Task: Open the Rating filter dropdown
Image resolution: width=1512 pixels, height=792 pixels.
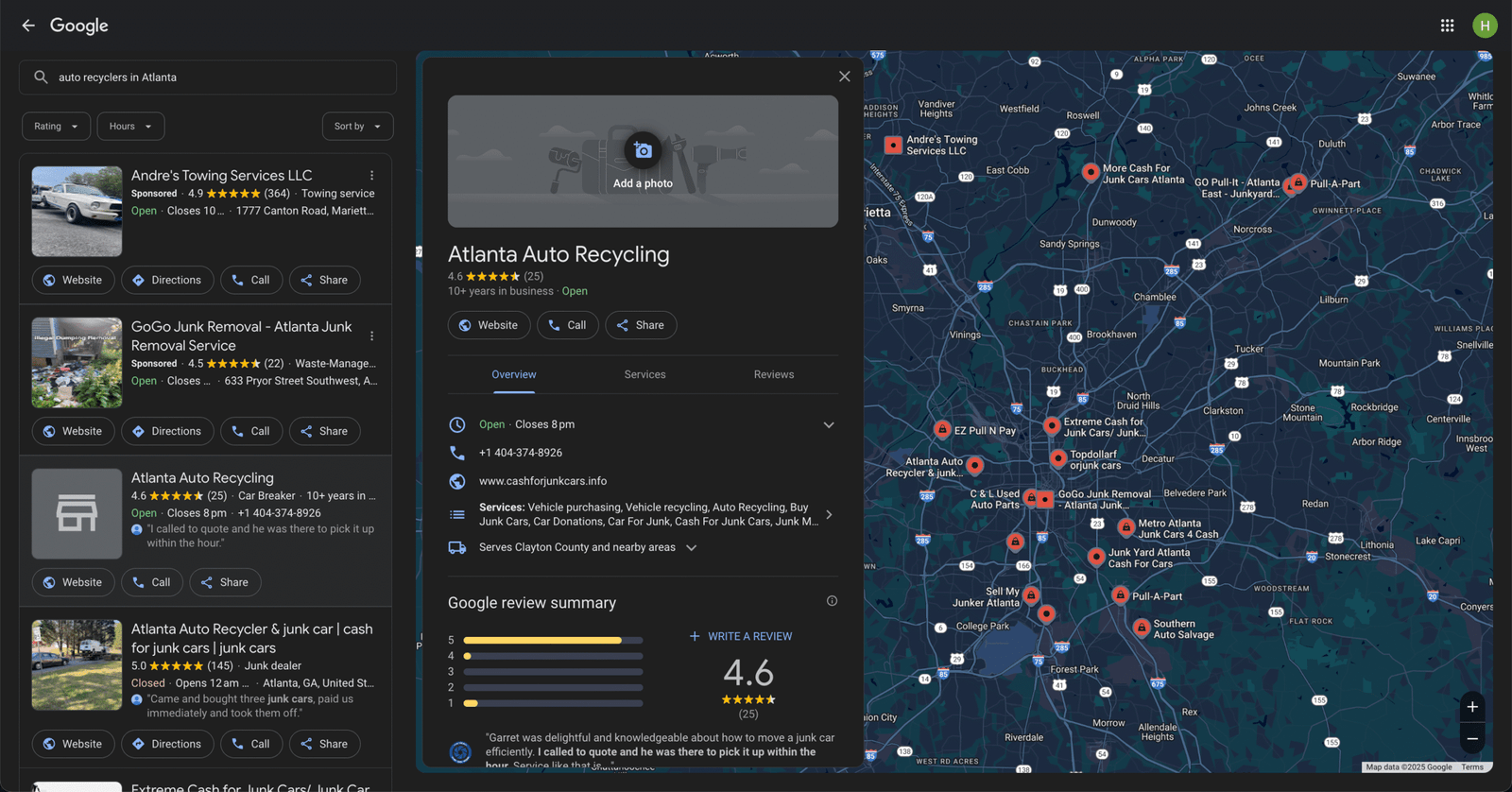Action: [56, 126]
